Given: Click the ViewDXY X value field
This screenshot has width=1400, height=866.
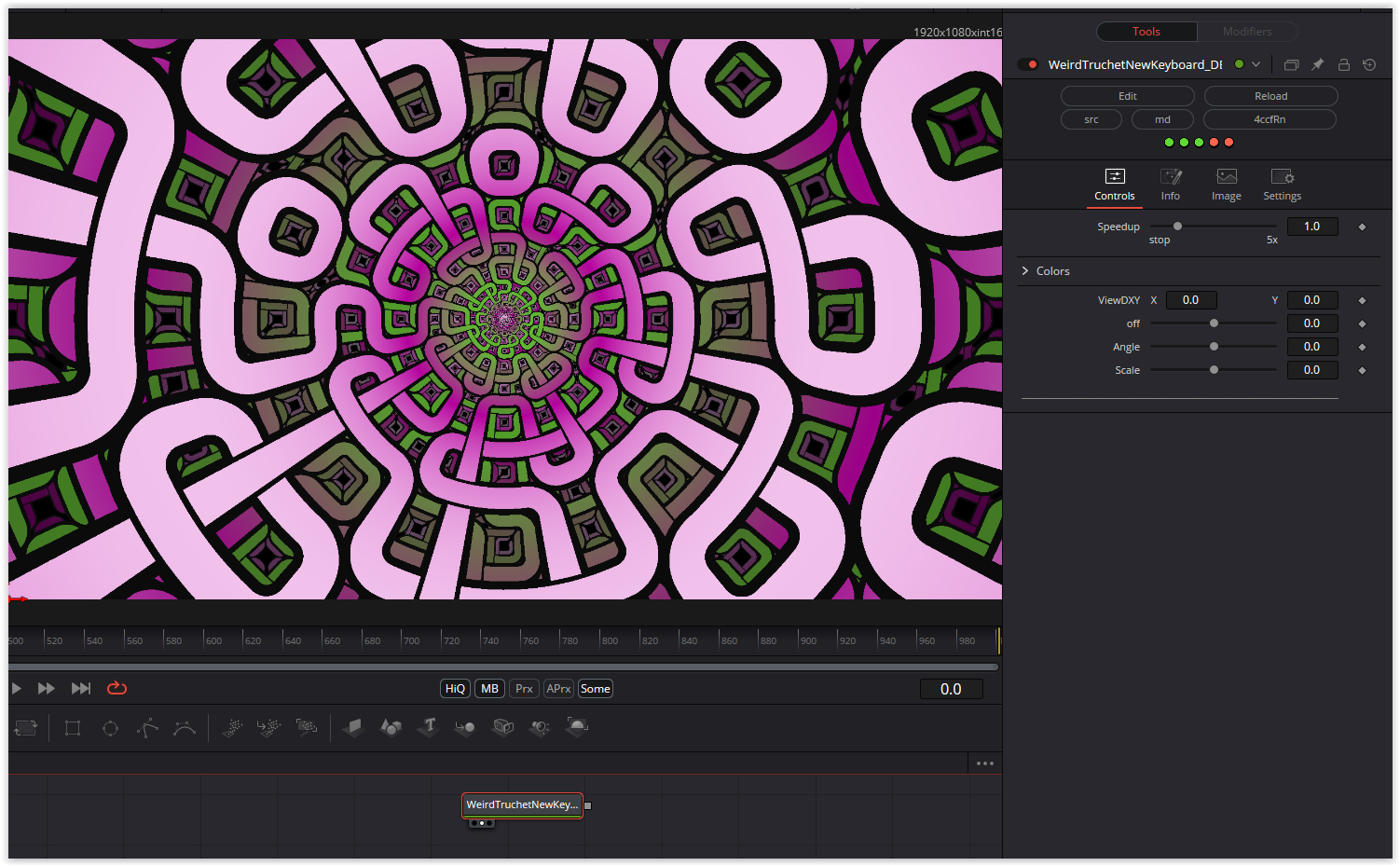Looking at the screenshot, I should pyautogui.click(x=1191, y=300).
